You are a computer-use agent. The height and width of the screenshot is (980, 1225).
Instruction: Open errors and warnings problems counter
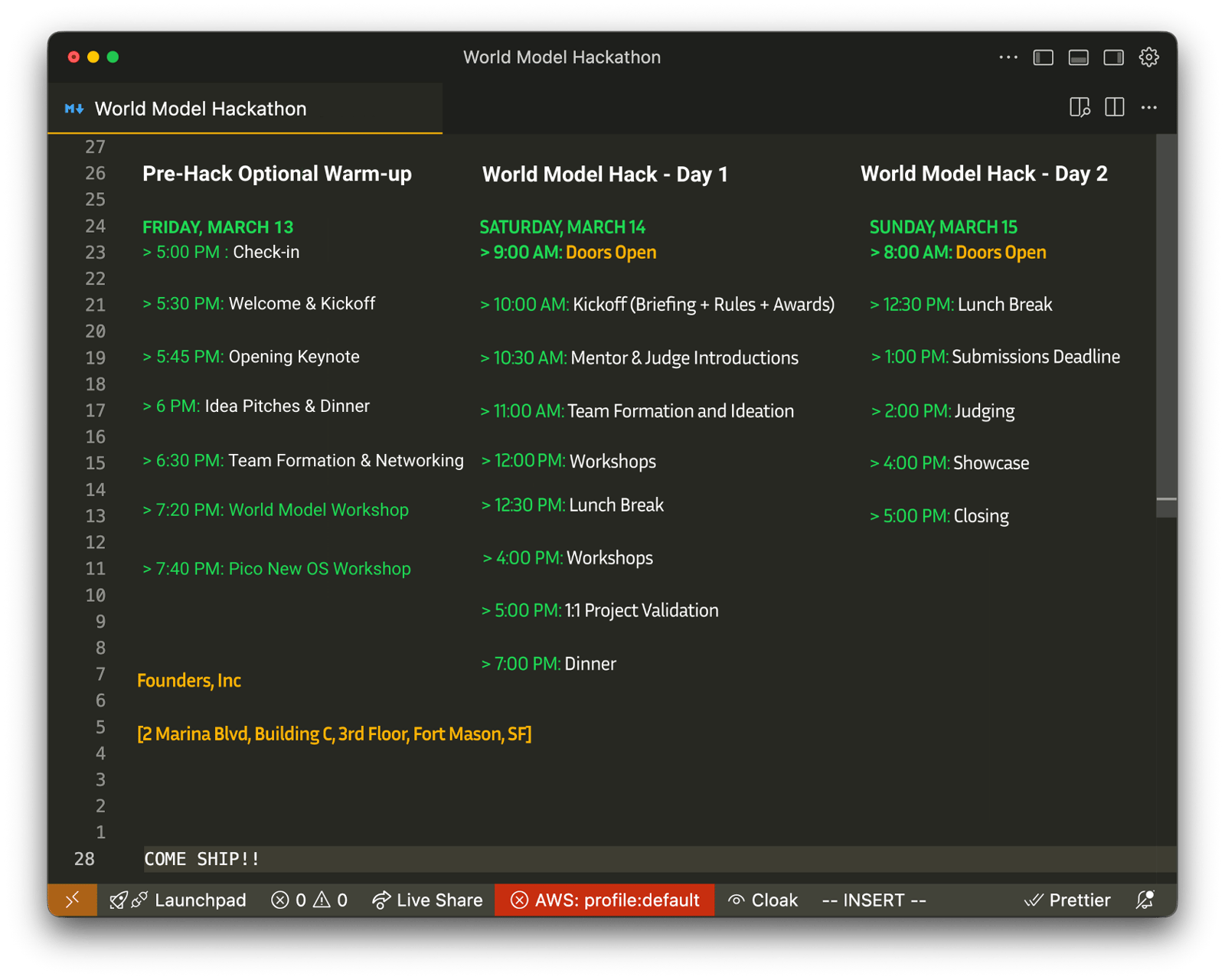point(309,900)
